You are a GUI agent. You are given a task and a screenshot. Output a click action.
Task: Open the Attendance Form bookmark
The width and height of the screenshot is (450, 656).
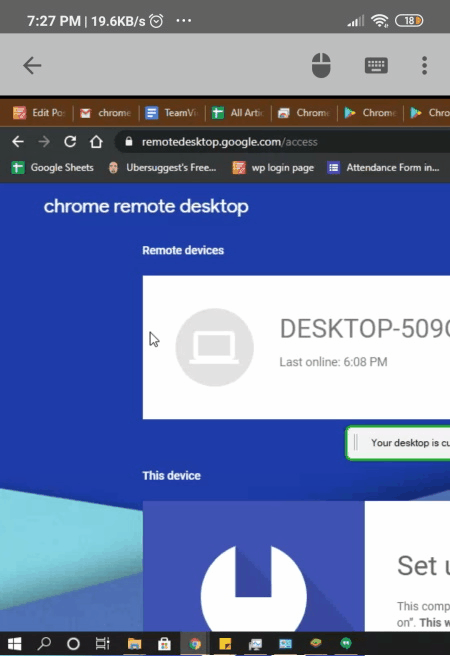384,168
